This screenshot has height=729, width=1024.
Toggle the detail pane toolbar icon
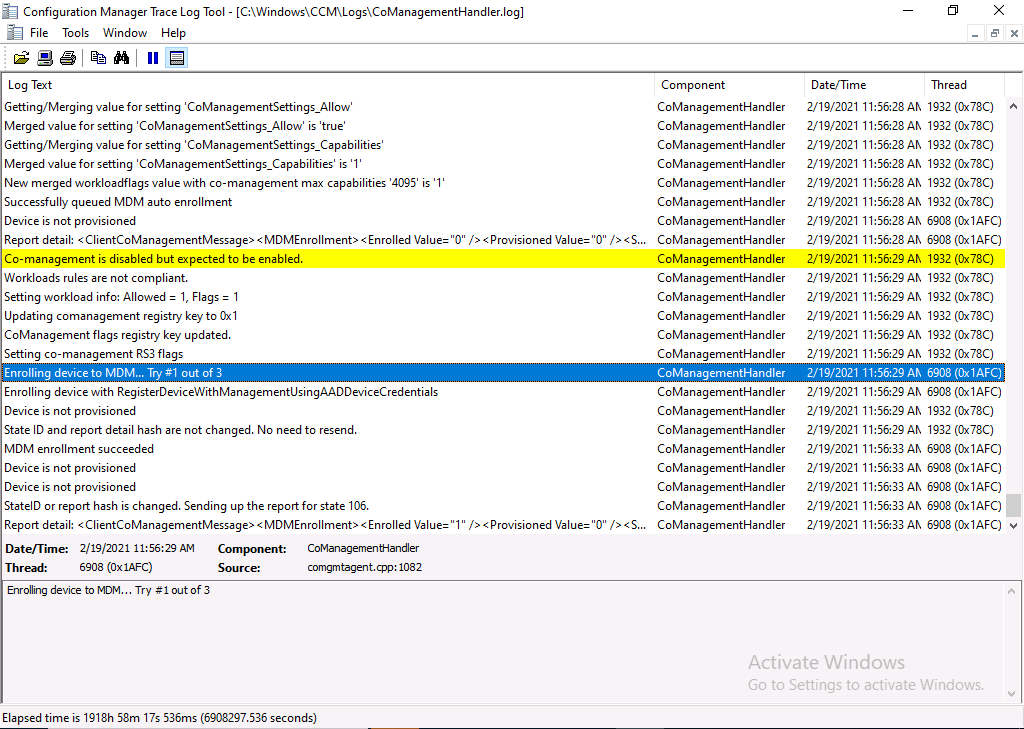point(177,58)
